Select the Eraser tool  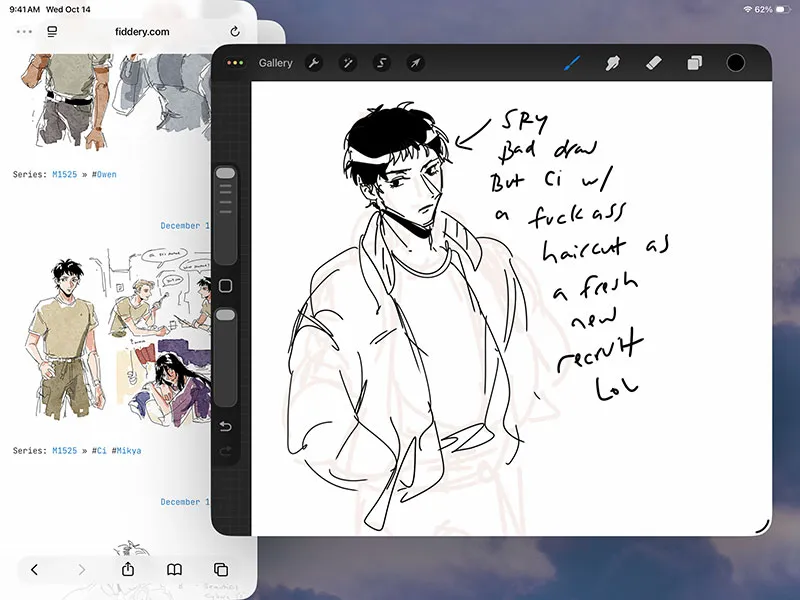pyautogui.click(x=654, y=63)
